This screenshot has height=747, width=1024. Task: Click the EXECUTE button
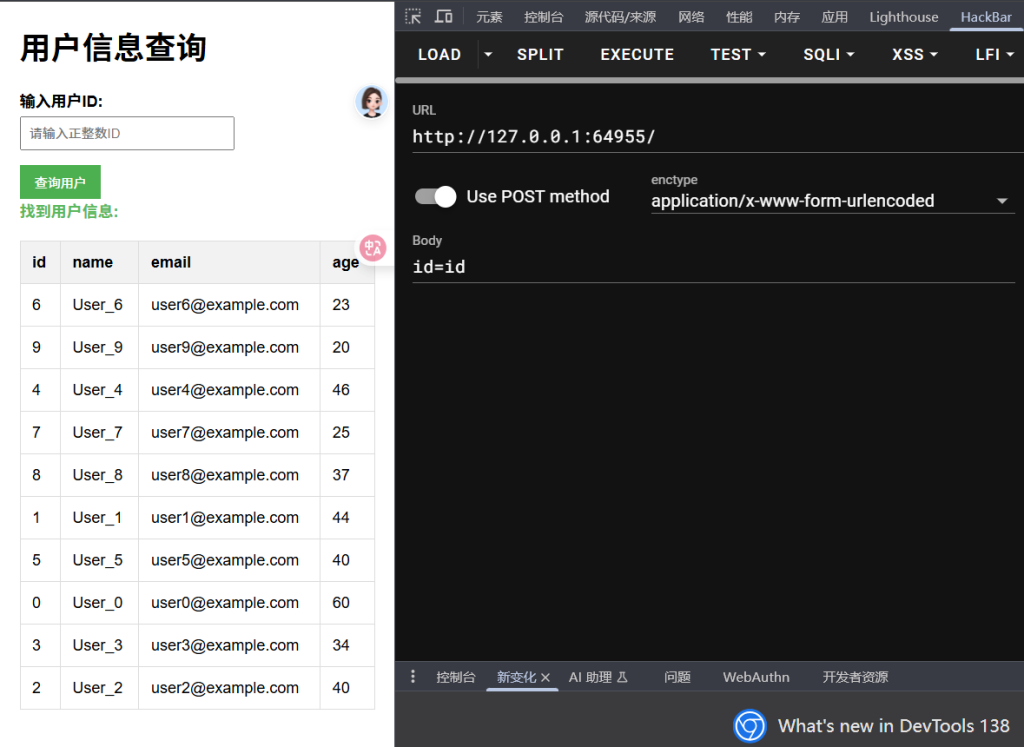637,54
